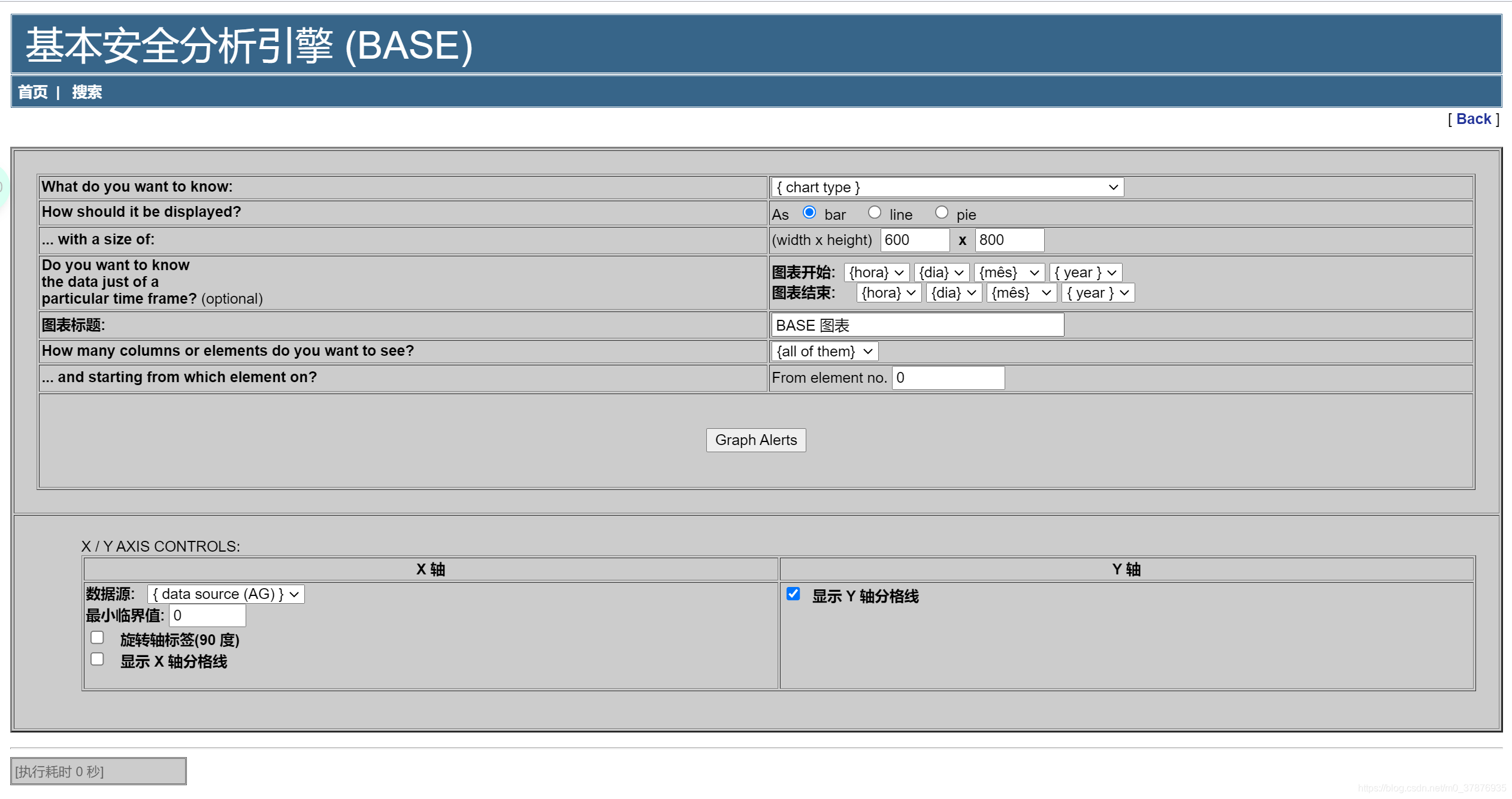1512x799 pixels.
Task: Go to 首页 home menu link
Action: 32,92
